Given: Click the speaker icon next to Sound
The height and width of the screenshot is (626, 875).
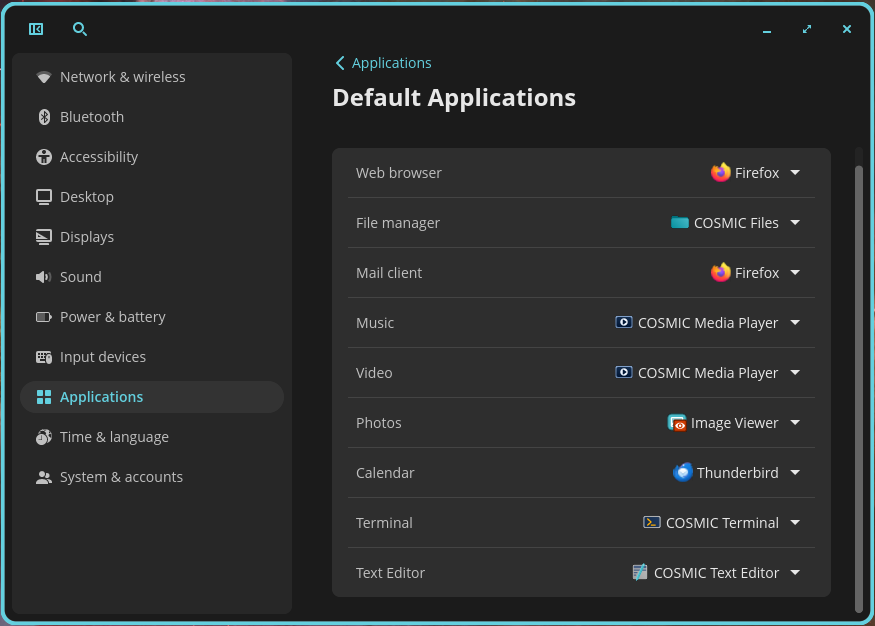Looking at the screenshot, I should pos(42,276).
